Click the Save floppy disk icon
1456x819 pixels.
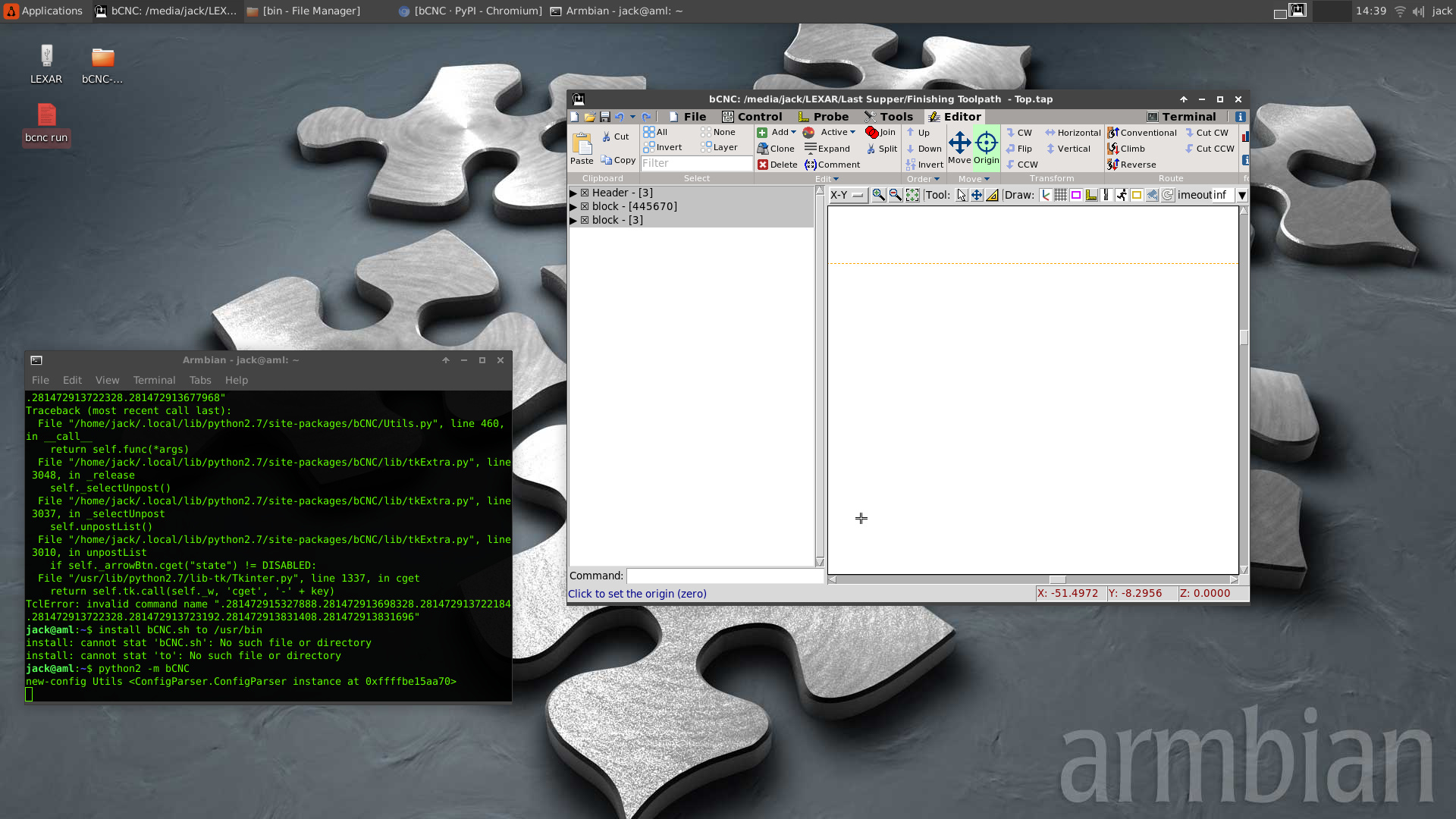604,117
